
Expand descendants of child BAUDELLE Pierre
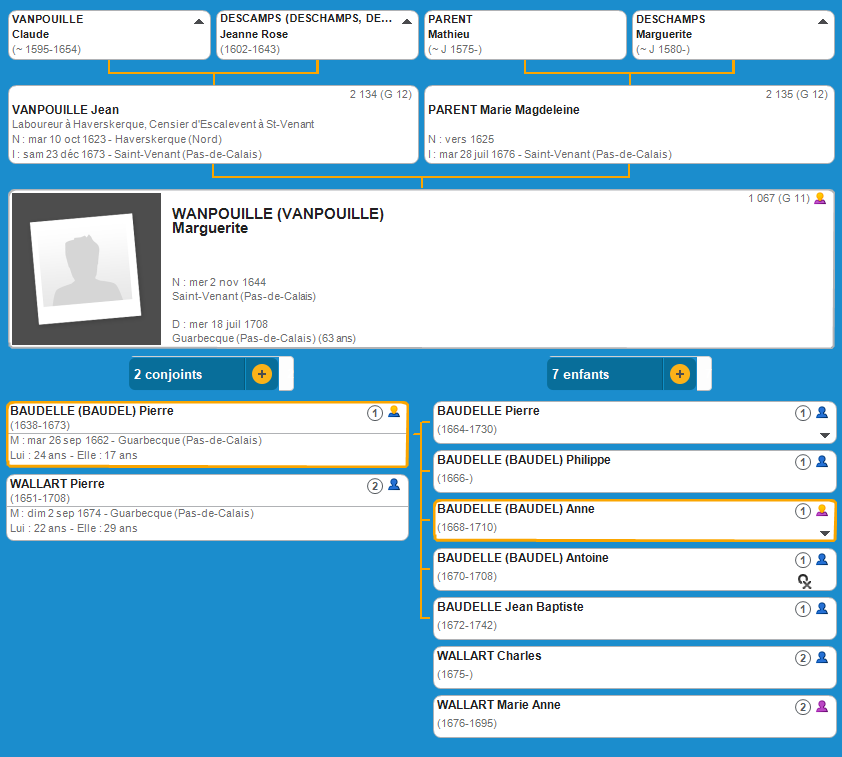(x=824, y=435)
